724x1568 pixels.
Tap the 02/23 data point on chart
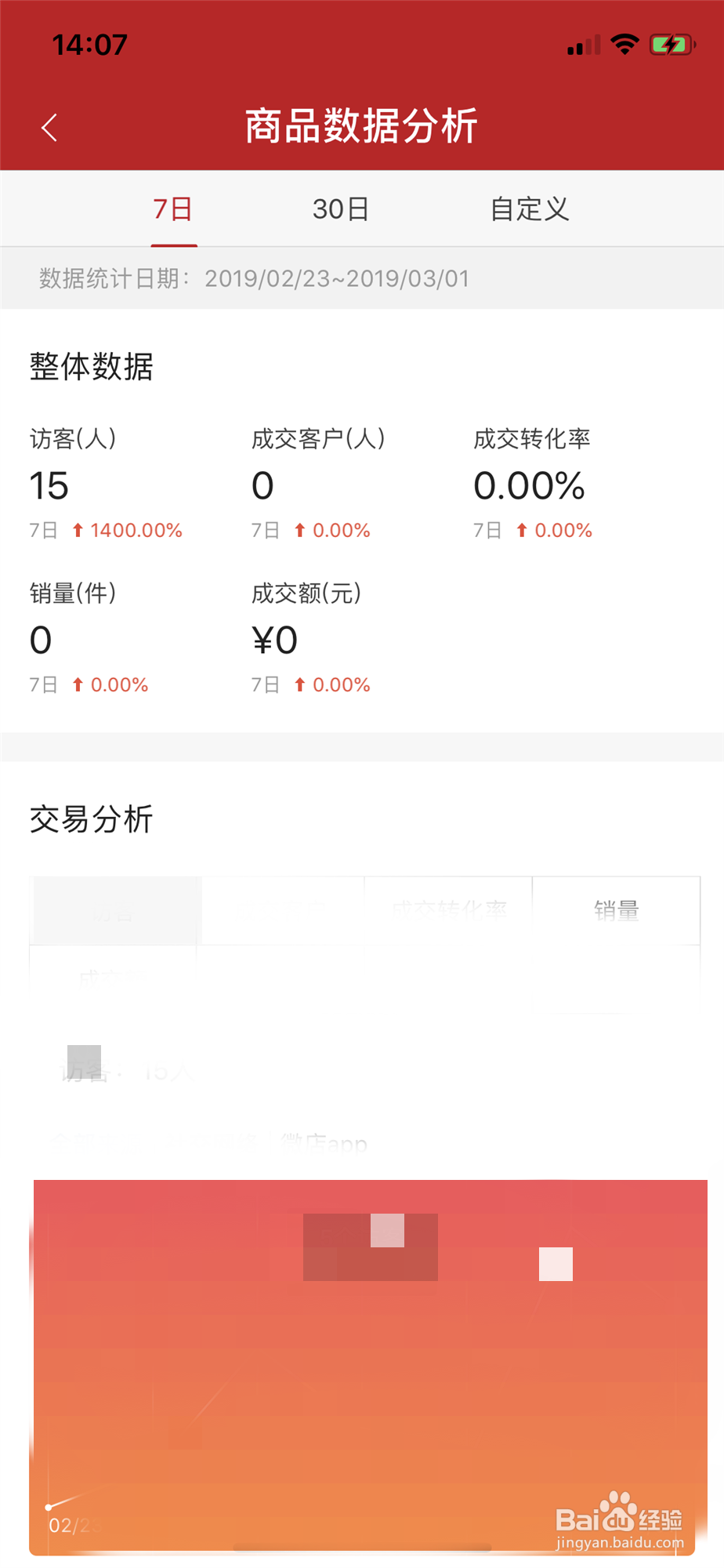(49, 1507)
